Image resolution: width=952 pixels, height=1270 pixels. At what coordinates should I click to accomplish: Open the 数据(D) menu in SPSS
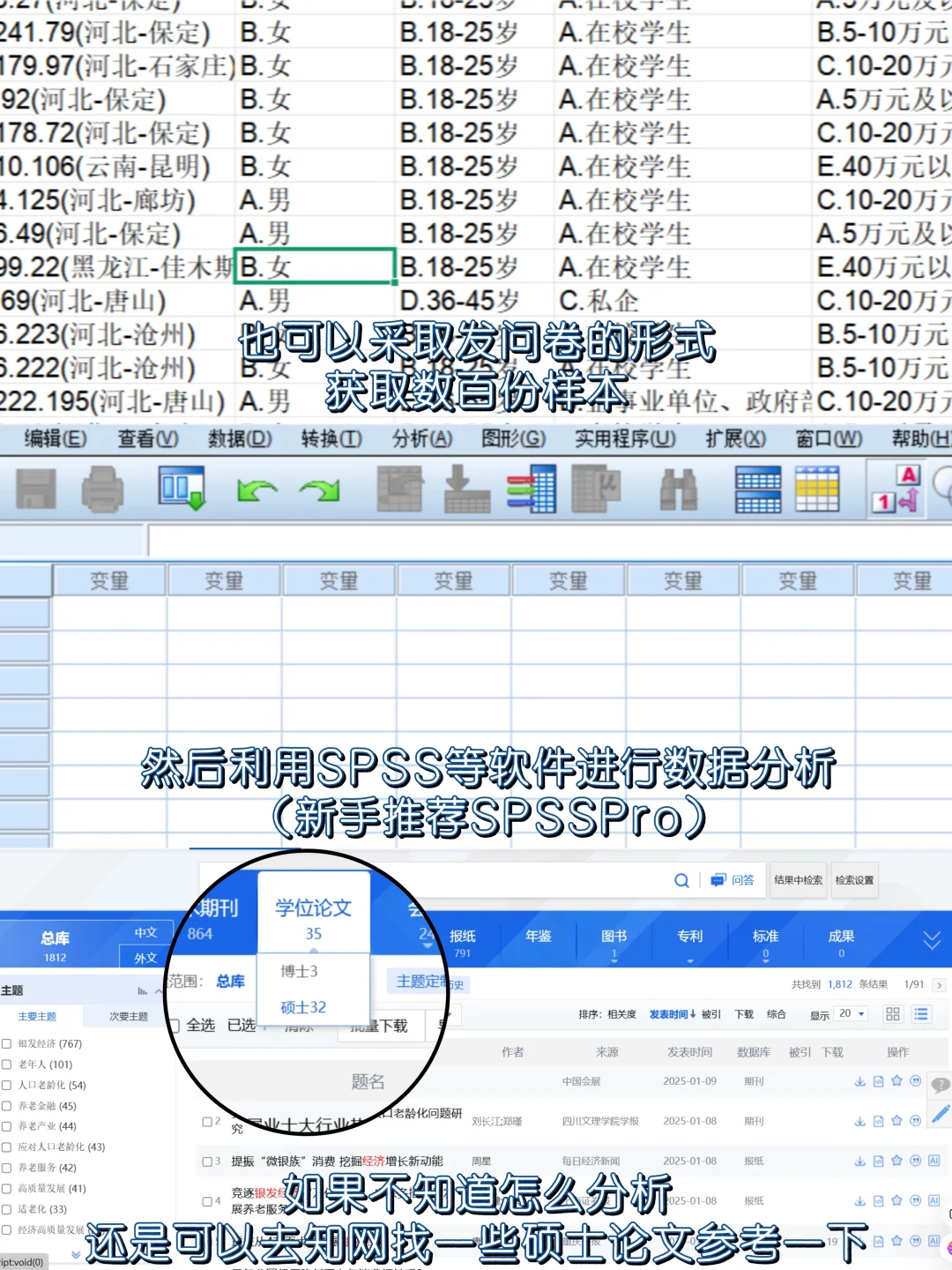pos(239,438)
